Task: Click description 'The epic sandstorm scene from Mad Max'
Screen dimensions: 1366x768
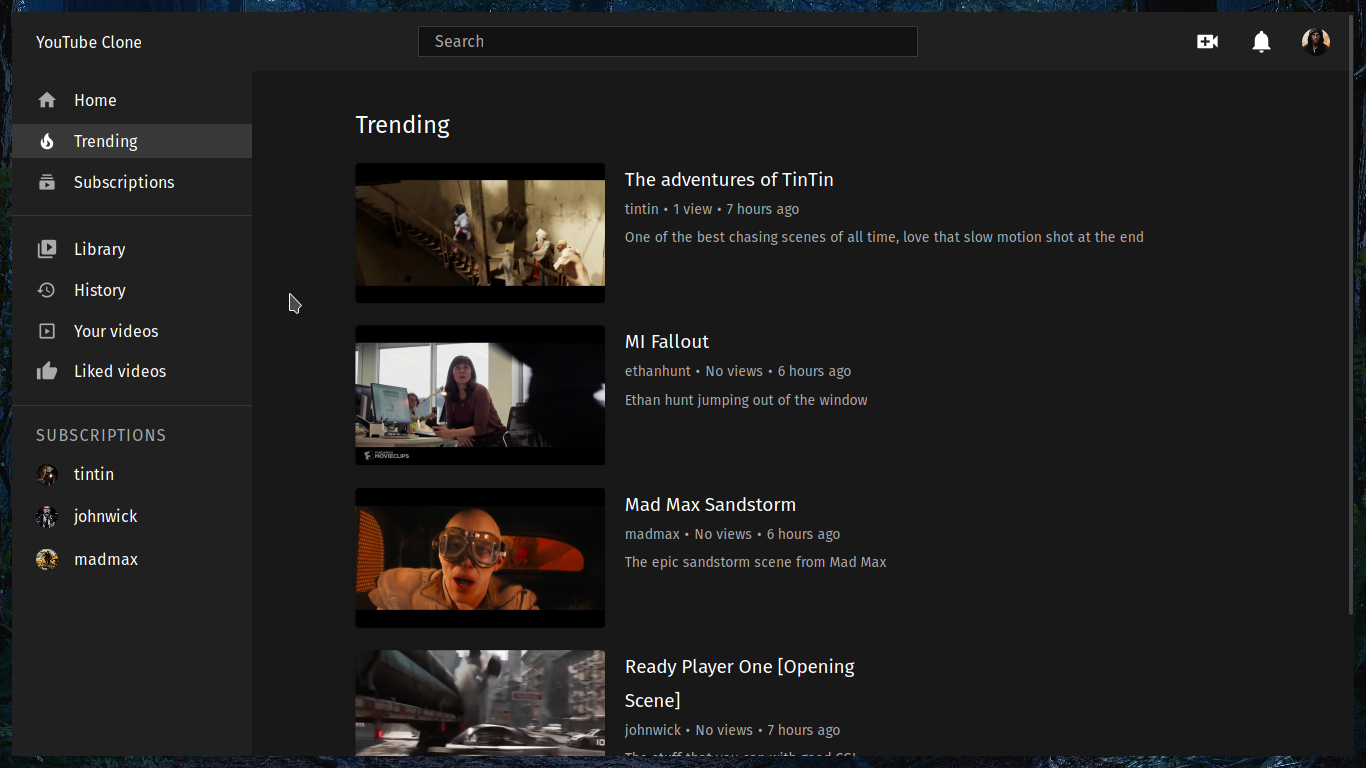Action: [756, 562]
